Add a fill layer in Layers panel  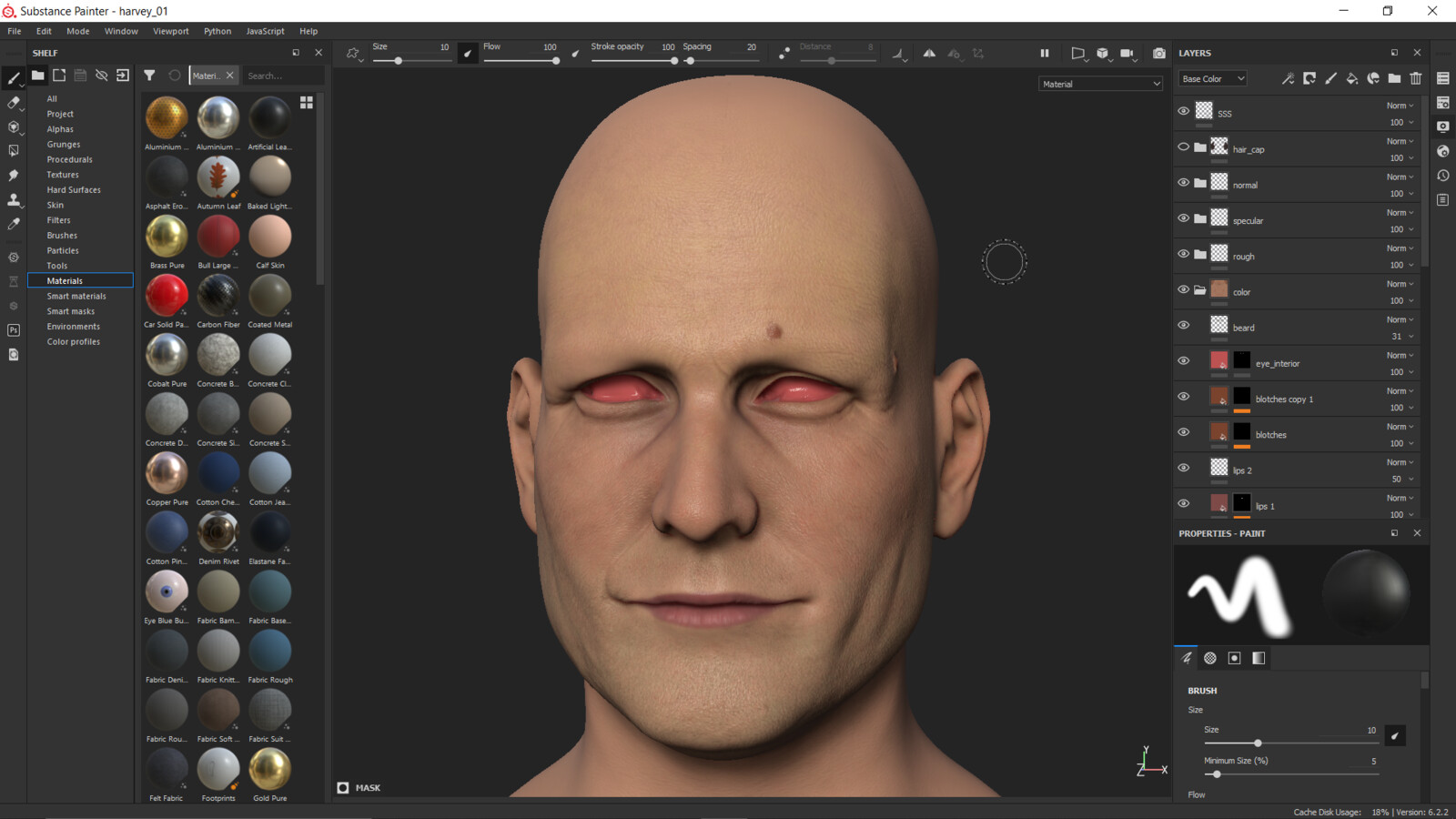coord(1351,79)
